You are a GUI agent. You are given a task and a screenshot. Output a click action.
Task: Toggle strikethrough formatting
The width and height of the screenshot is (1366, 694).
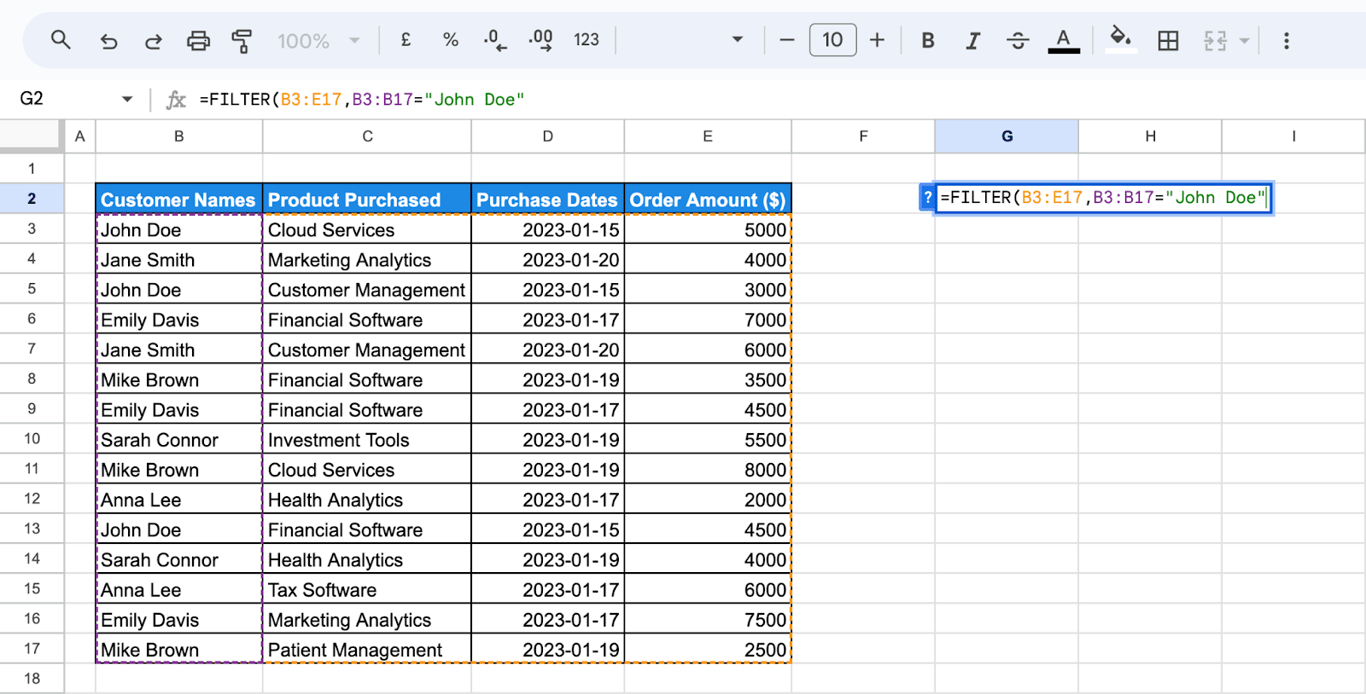(x=1018, y=41)
